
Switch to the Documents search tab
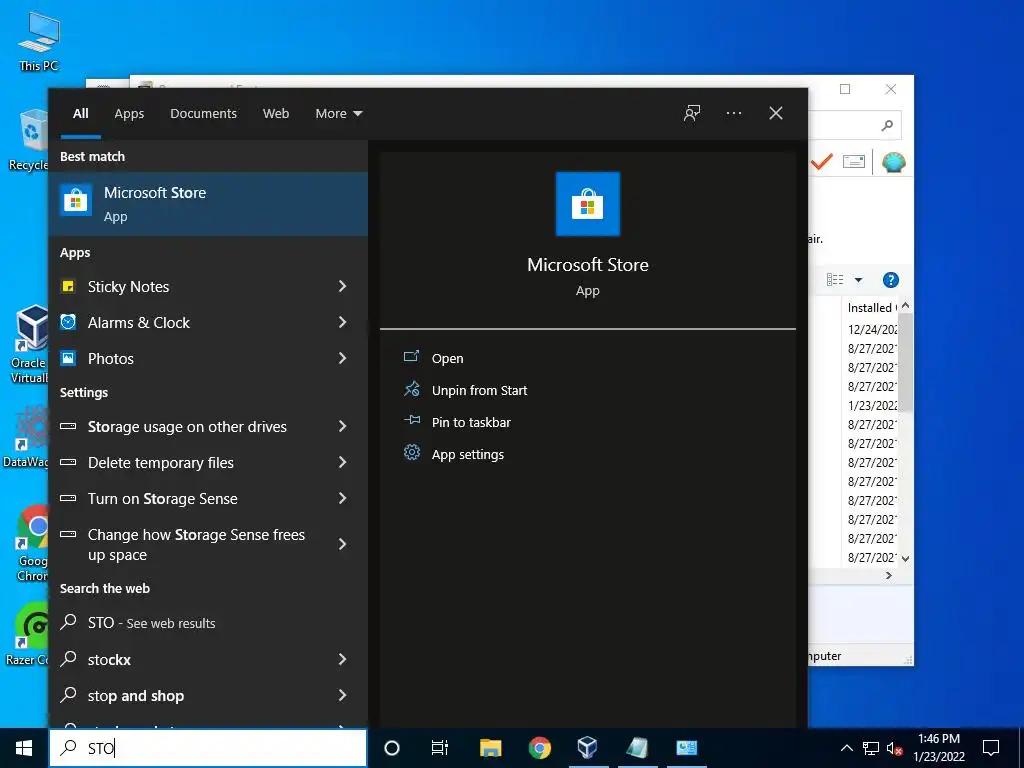tap(203, 113)
